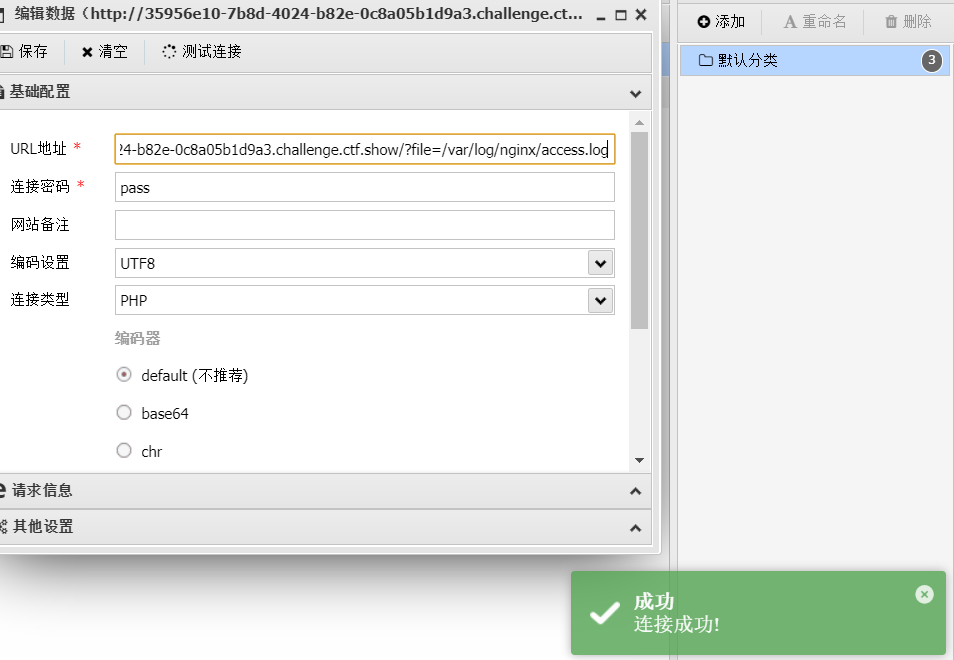Screen dimensions: 954x660
Task: Click the scroll-up arrow of form scrollbar
Action: (x=639, y=123)
